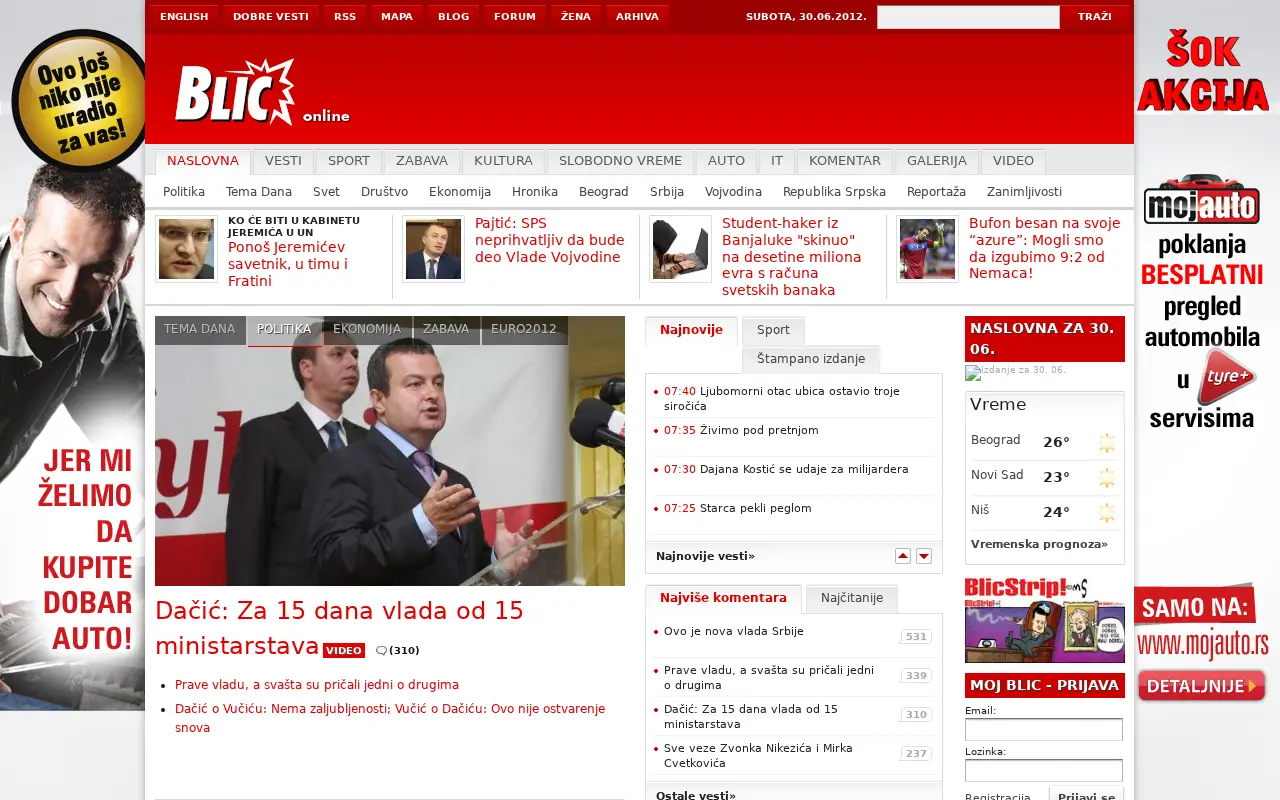Open headline Dačić: Za 15 dana vlada
The width and height of the screenshot is (1280, 800).
[x=339, y=628]
